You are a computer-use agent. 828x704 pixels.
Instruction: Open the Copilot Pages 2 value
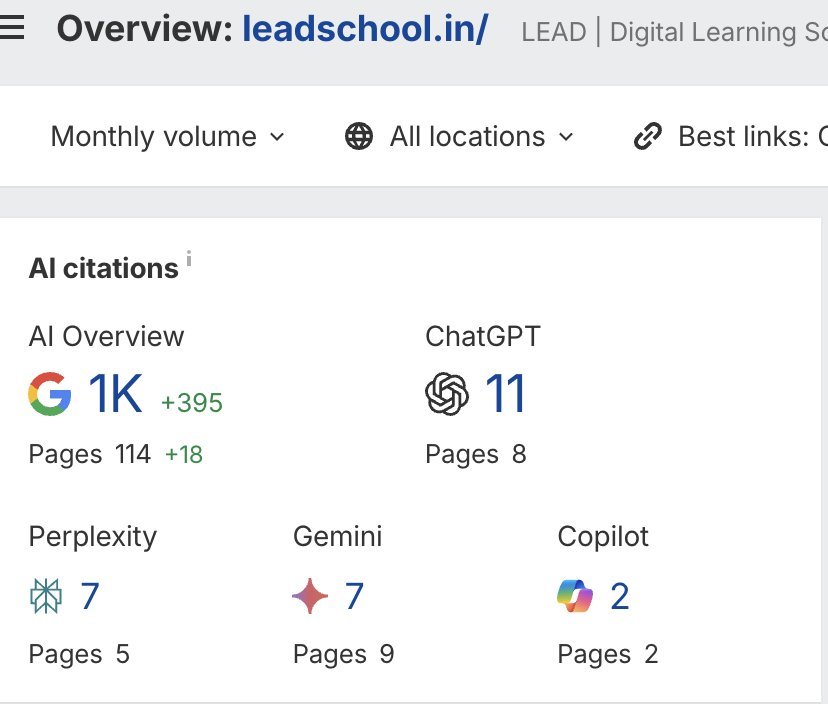click(x=651, y=654)
